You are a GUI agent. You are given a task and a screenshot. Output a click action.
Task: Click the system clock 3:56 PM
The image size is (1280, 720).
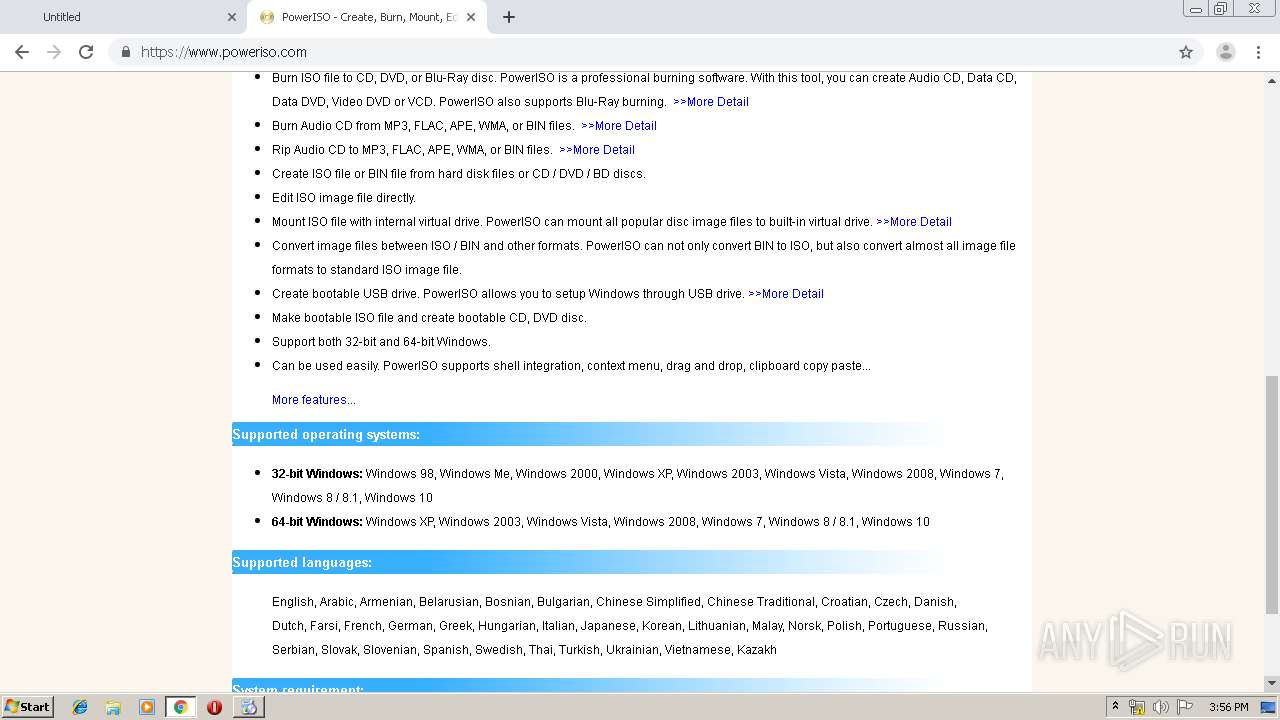1228,707
